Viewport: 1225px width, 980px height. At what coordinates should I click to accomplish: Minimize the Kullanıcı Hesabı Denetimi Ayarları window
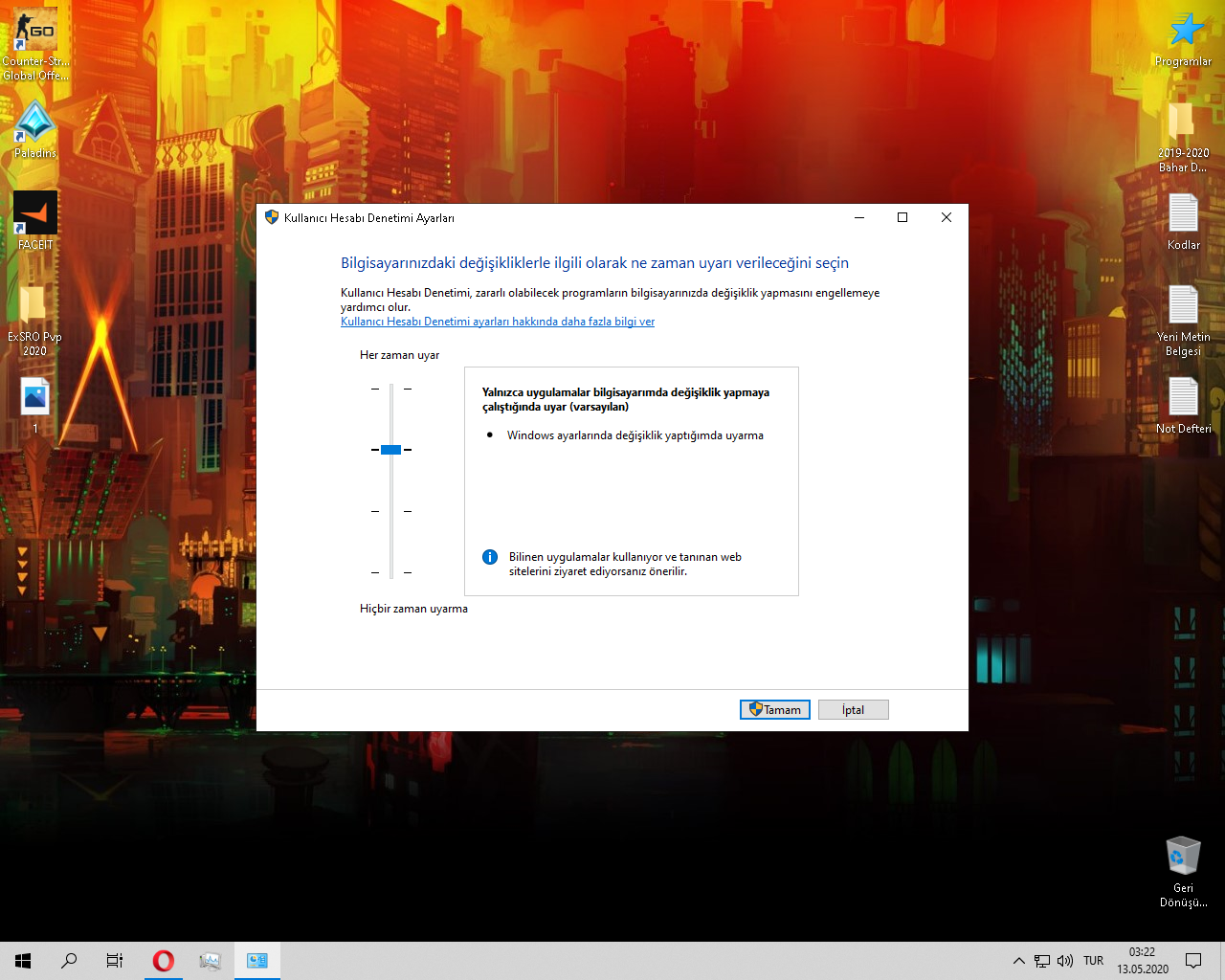point(859,218)
